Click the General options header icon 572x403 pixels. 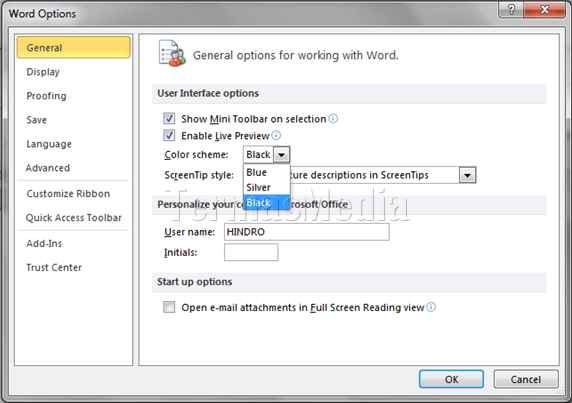click(x=172, y=54)
